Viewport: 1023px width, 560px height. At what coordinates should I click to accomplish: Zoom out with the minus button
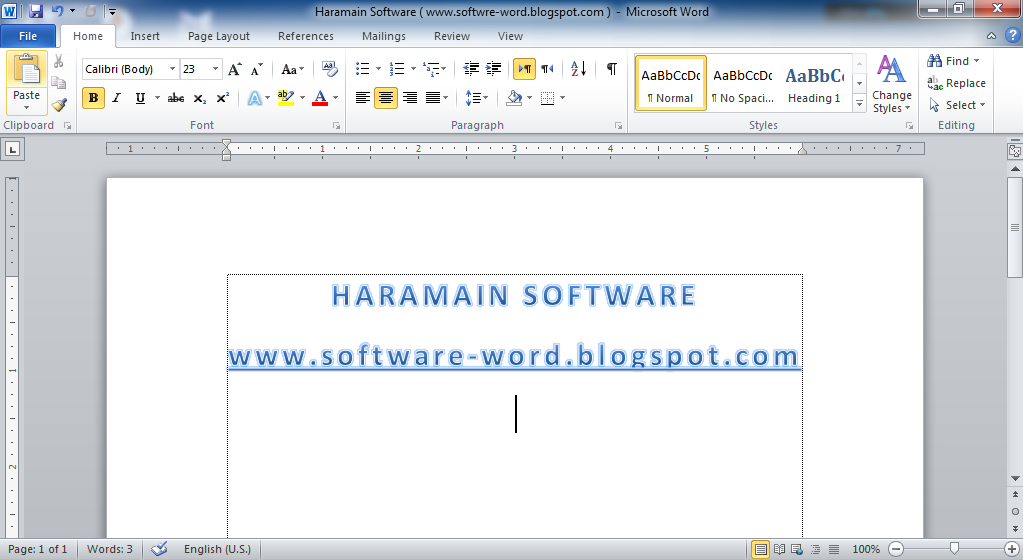click(x=896, y=550)
